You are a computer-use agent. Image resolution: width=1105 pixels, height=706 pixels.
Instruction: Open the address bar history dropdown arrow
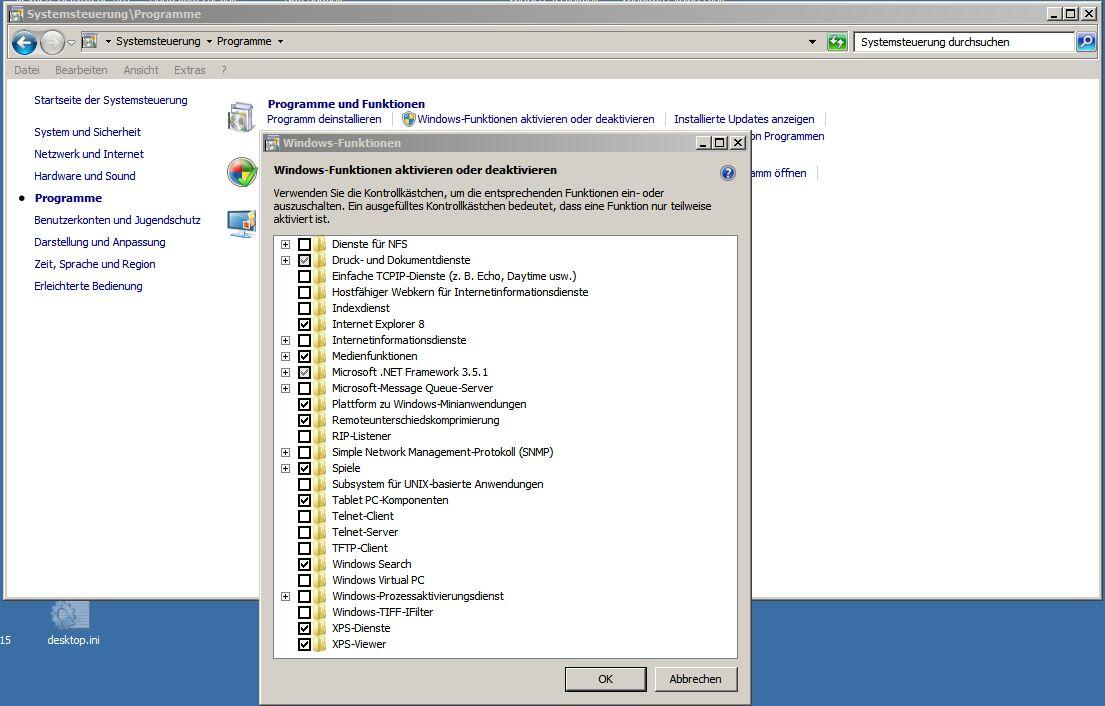click(812, 42)
